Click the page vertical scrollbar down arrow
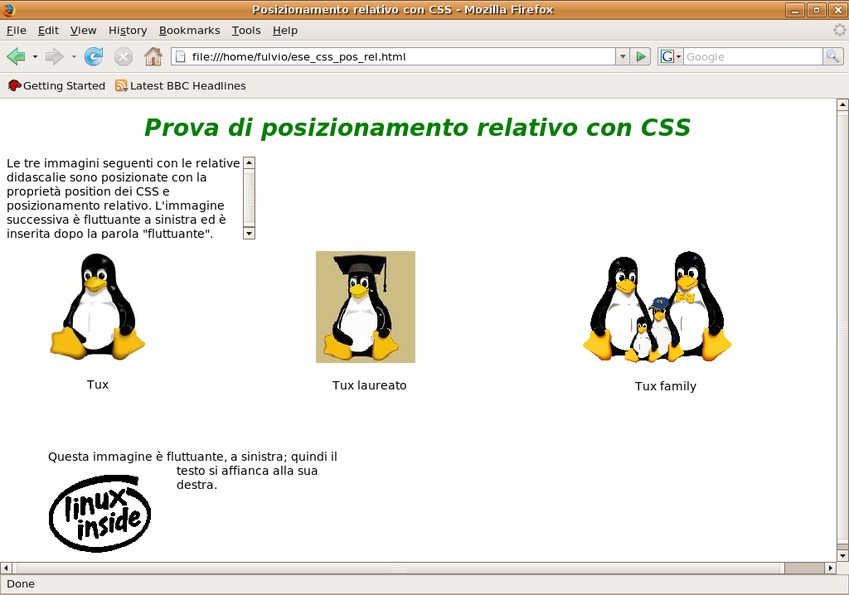Image resolution: width=849 pixels, height=595 pixels. click(x=843, y=555)
